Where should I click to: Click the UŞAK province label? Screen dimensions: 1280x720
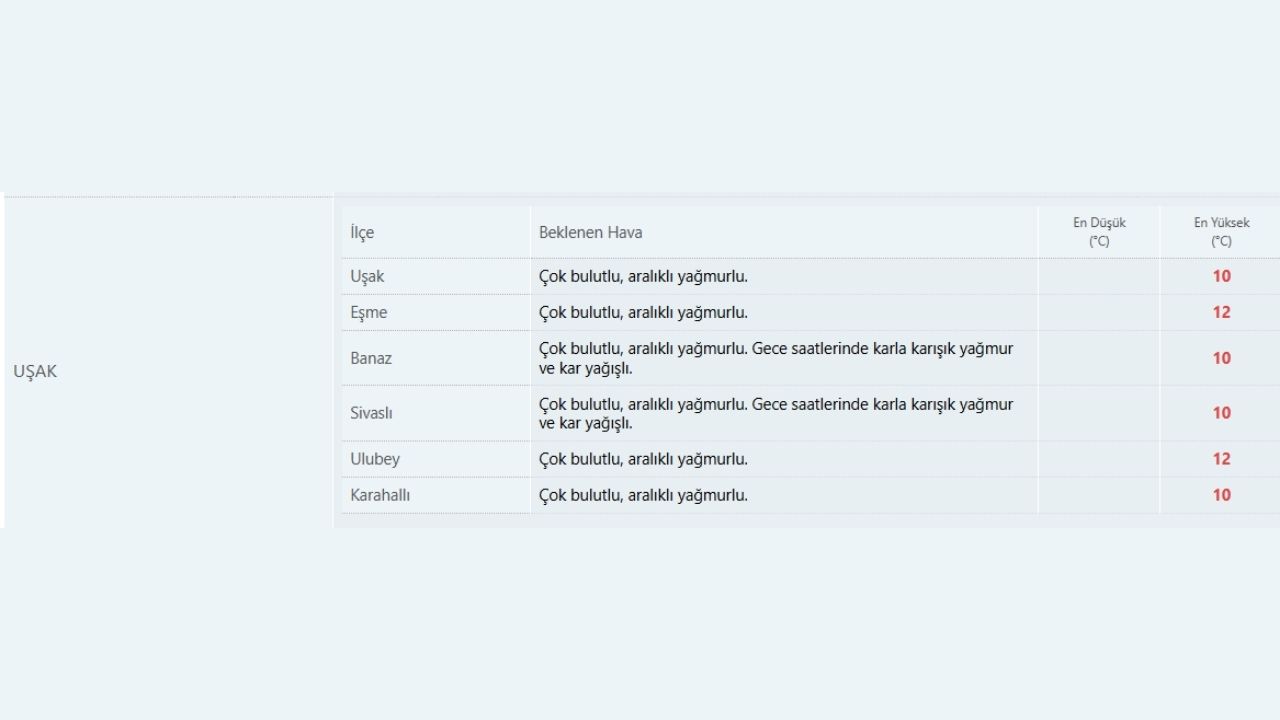[35, 371]
